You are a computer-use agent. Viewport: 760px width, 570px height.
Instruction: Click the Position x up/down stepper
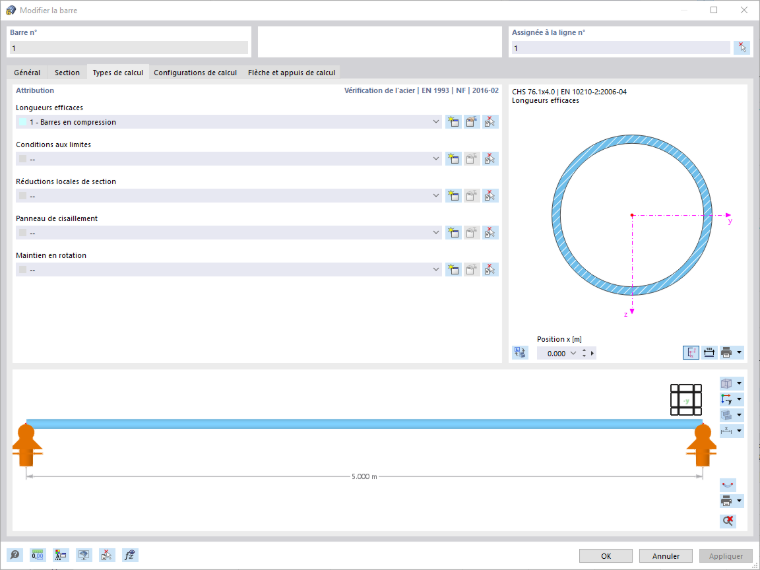[584, 353]
